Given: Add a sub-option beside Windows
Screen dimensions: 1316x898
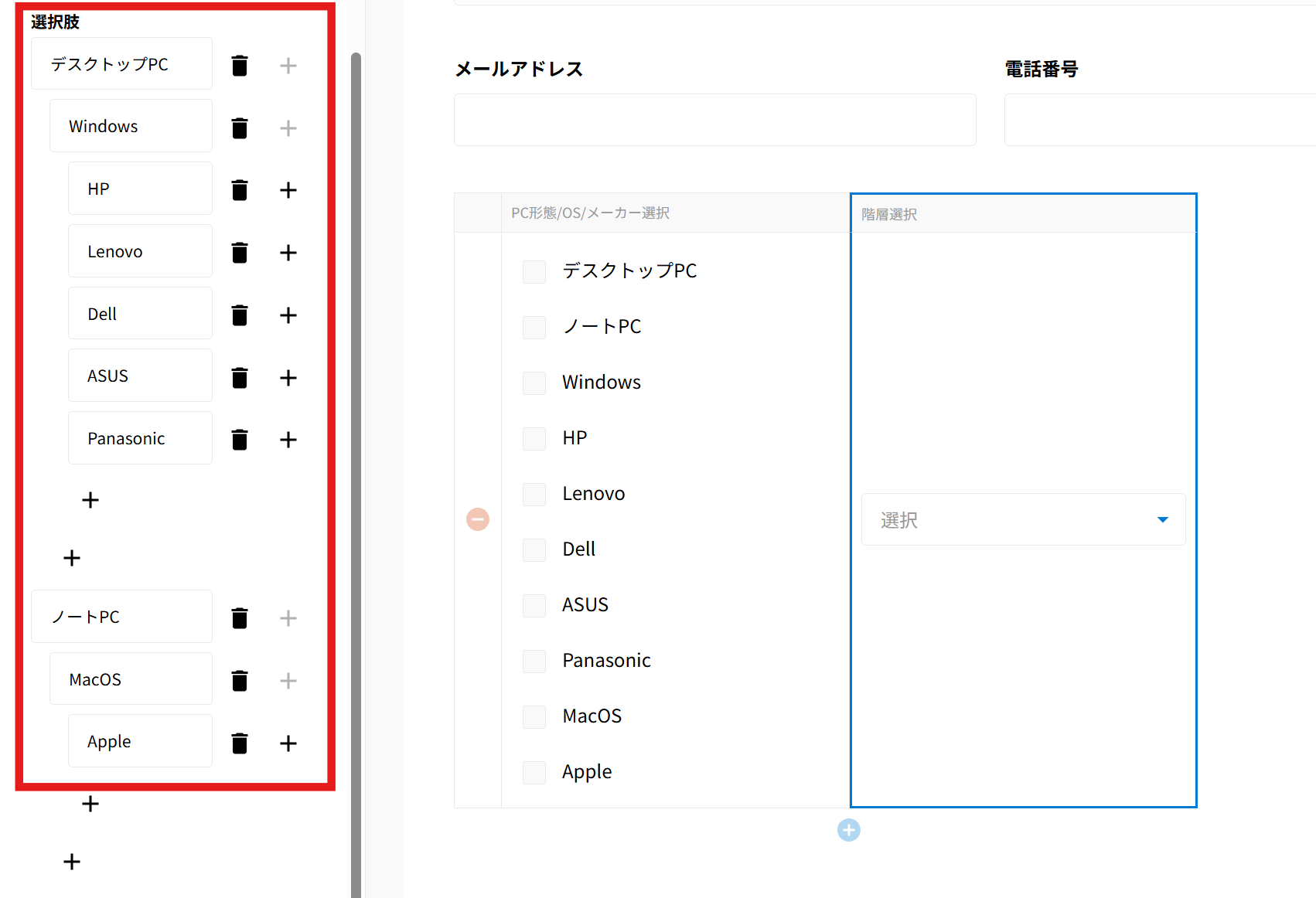Looking at the screenshot, I should 288,128.
